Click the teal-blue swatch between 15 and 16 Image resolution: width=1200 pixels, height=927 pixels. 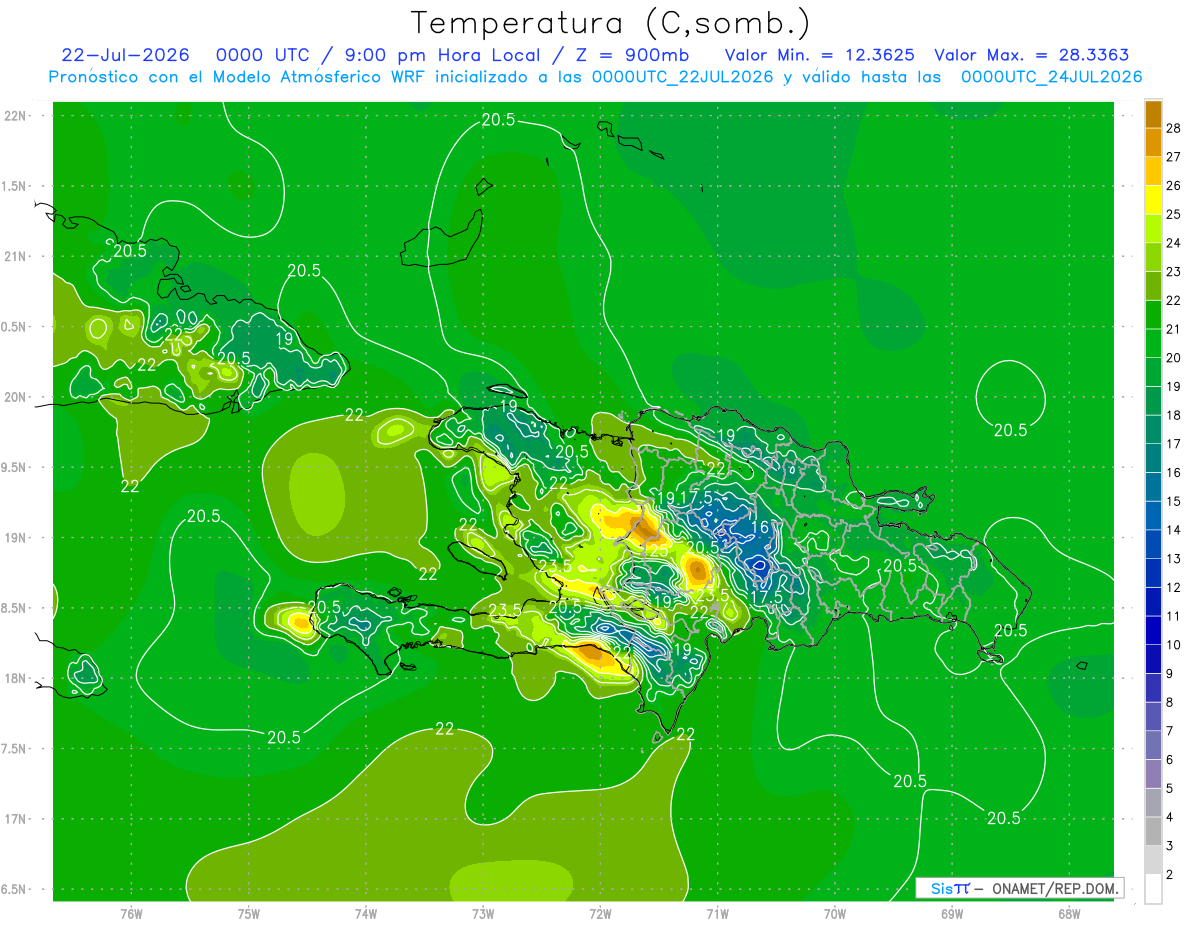[x=1153, y=487]
